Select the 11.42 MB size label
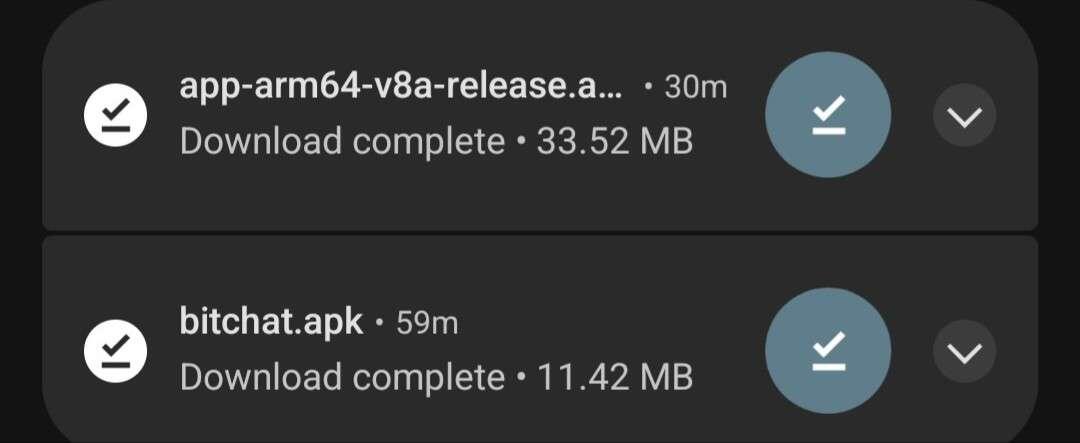This screenshot has height=443, width=1080. (x=614, y=377)
